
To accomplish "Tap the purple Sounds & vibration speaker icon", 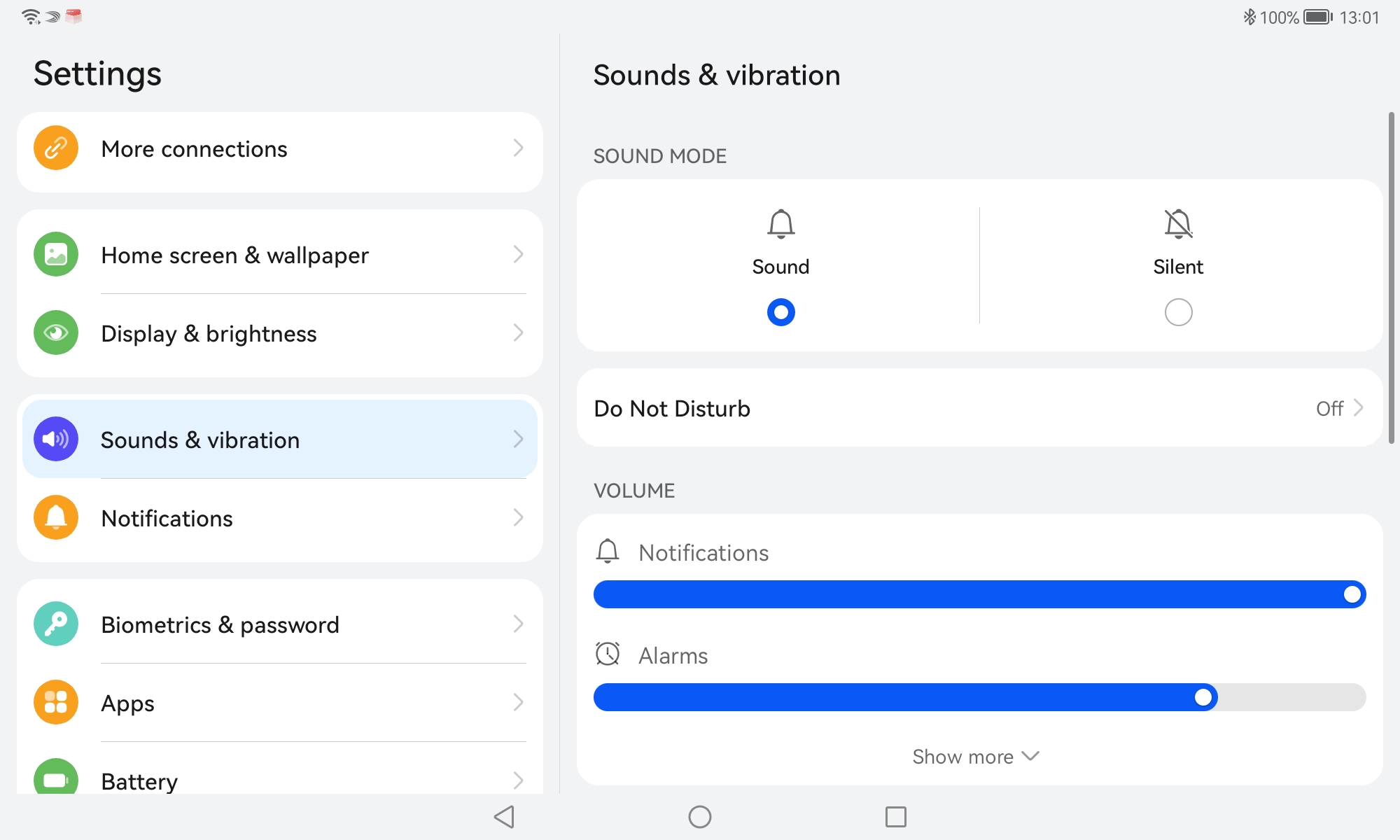I will 56,440.
